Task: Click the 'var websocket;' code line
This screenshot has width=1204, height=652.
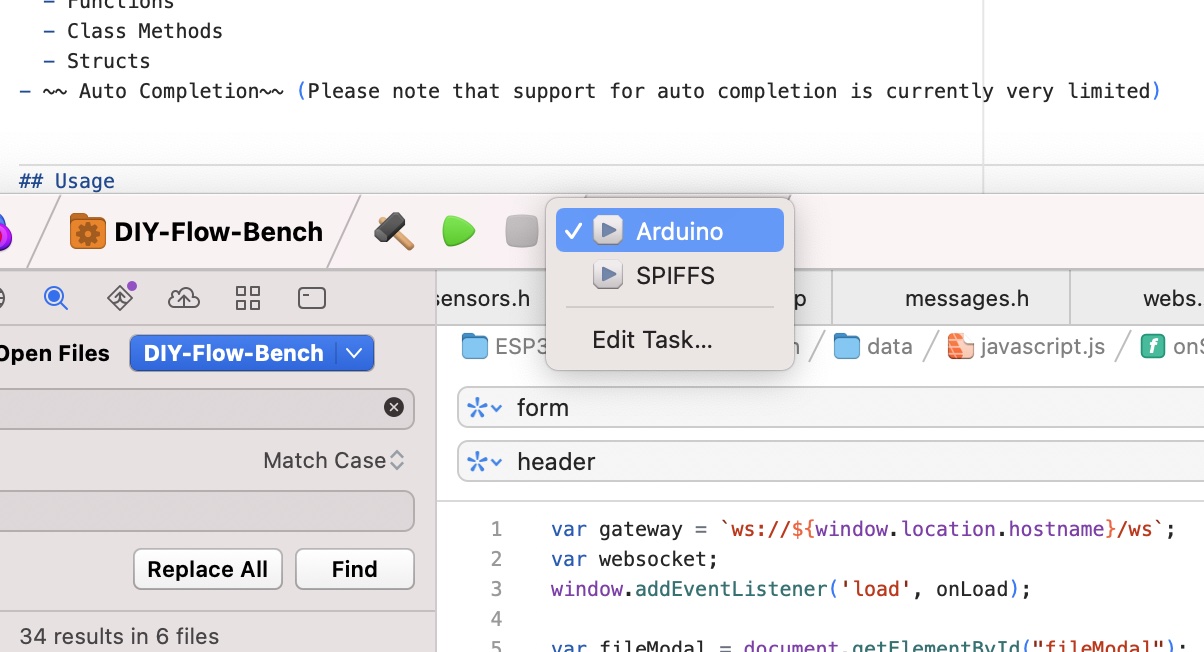Action: click(x=634, y=559)
